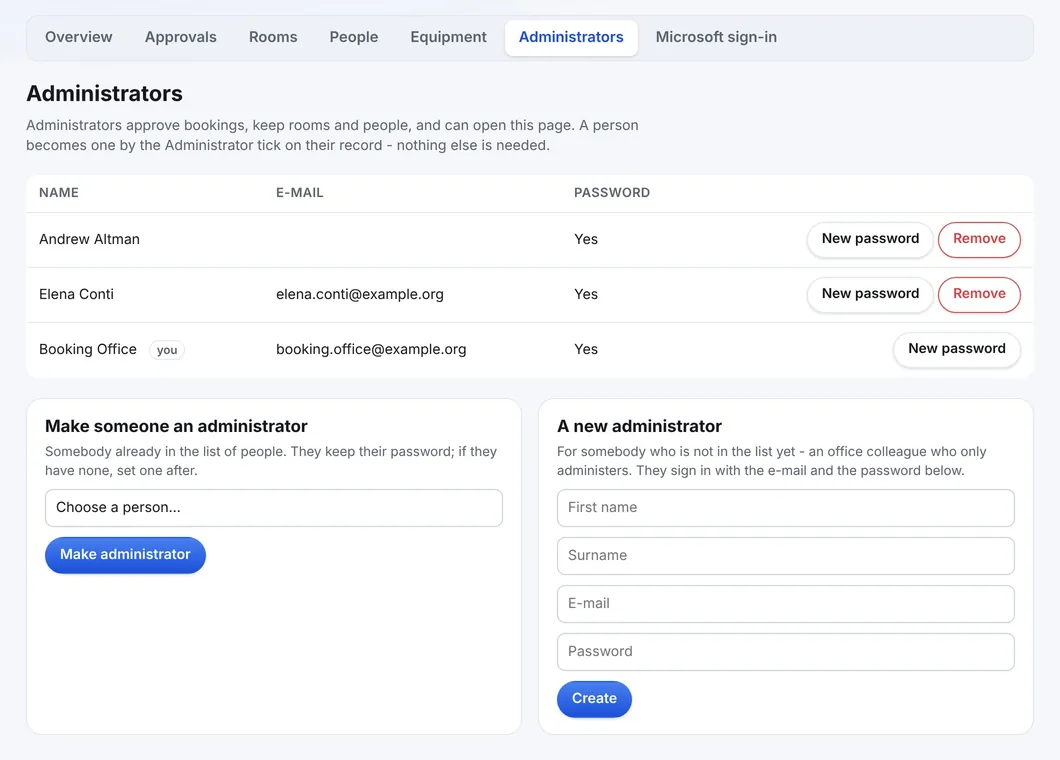Click the 'Make someone an administrator' heading
Viewport: 1060px width, 760px height.
coord(176,426)
